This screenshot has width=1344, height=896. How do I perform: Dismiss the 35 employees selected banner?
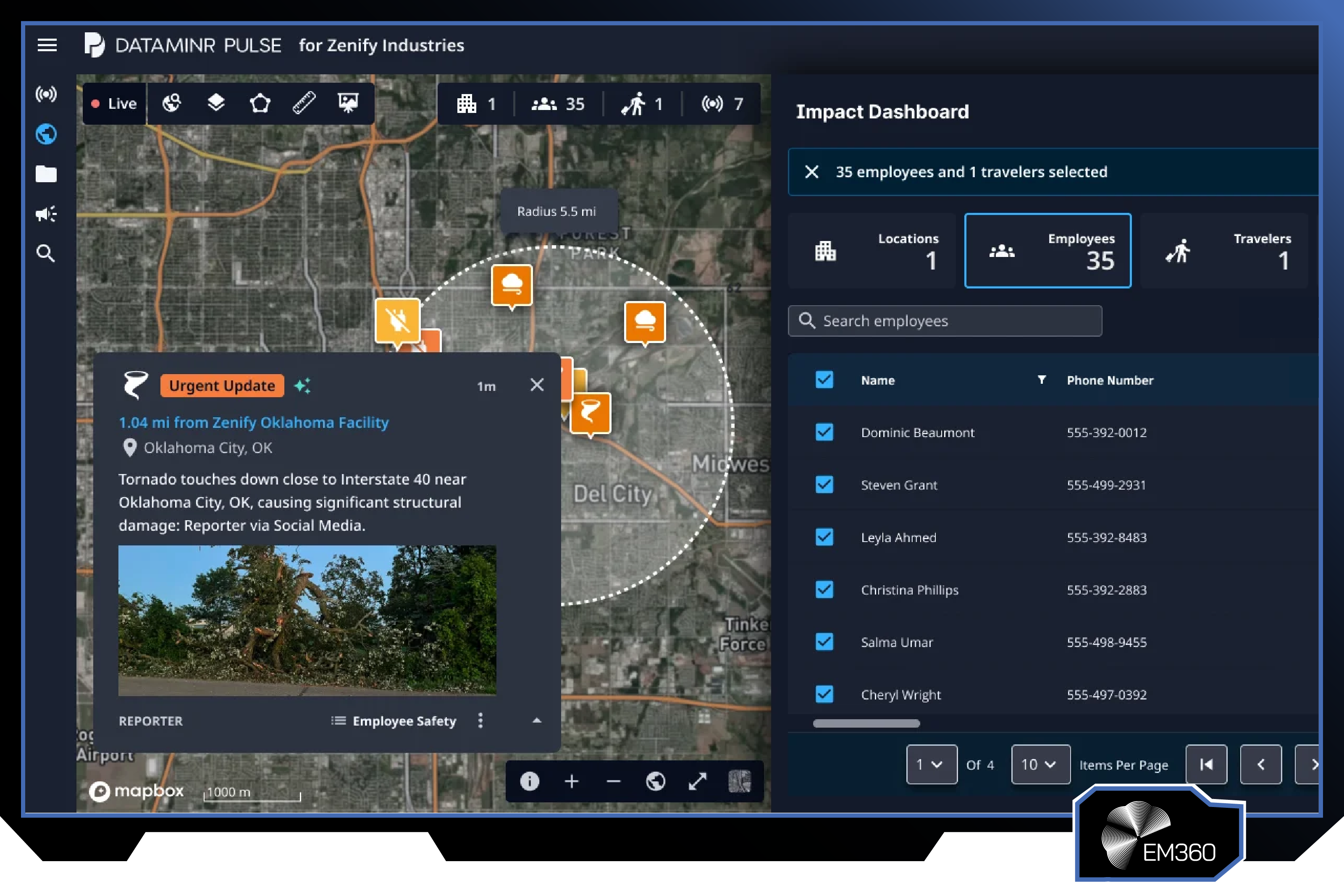click(x=812, y=171)
